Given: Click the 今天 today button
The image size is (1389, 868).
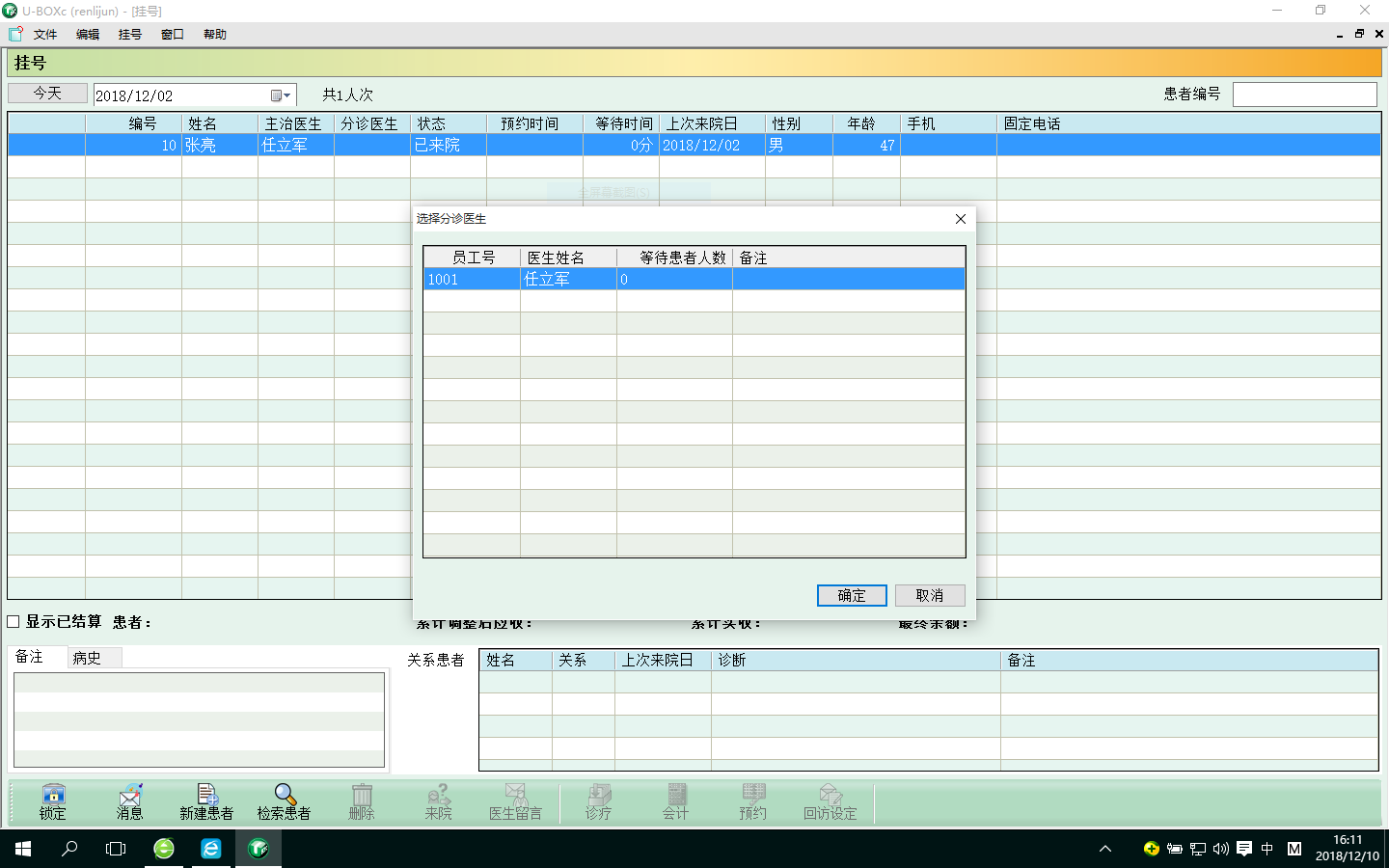Looking at the screenshot, I should [x=47, y=94].
